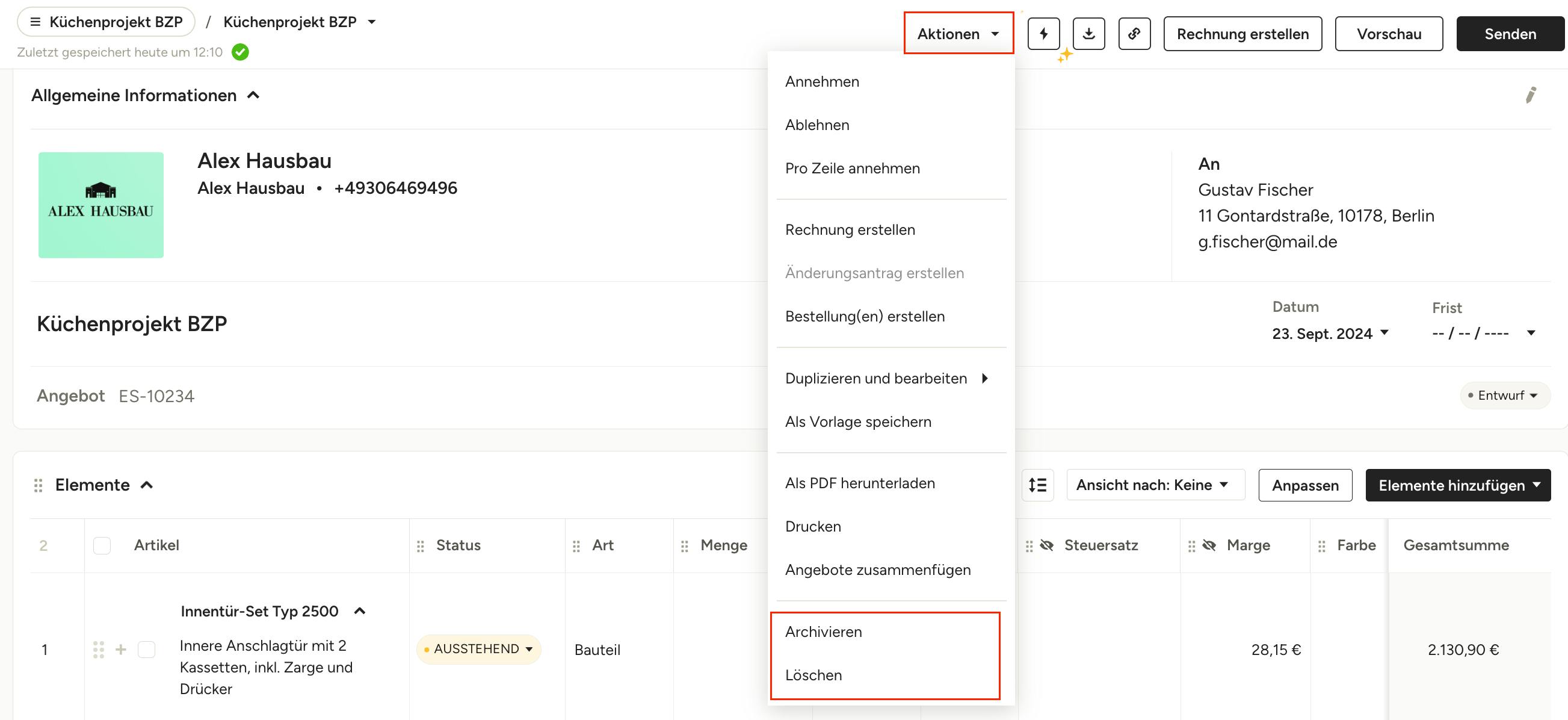Image resolution: width=1568 pixels, height=720 pixels.
Task: Collapse the Allgemeine Informationen section
Action: 254,95
